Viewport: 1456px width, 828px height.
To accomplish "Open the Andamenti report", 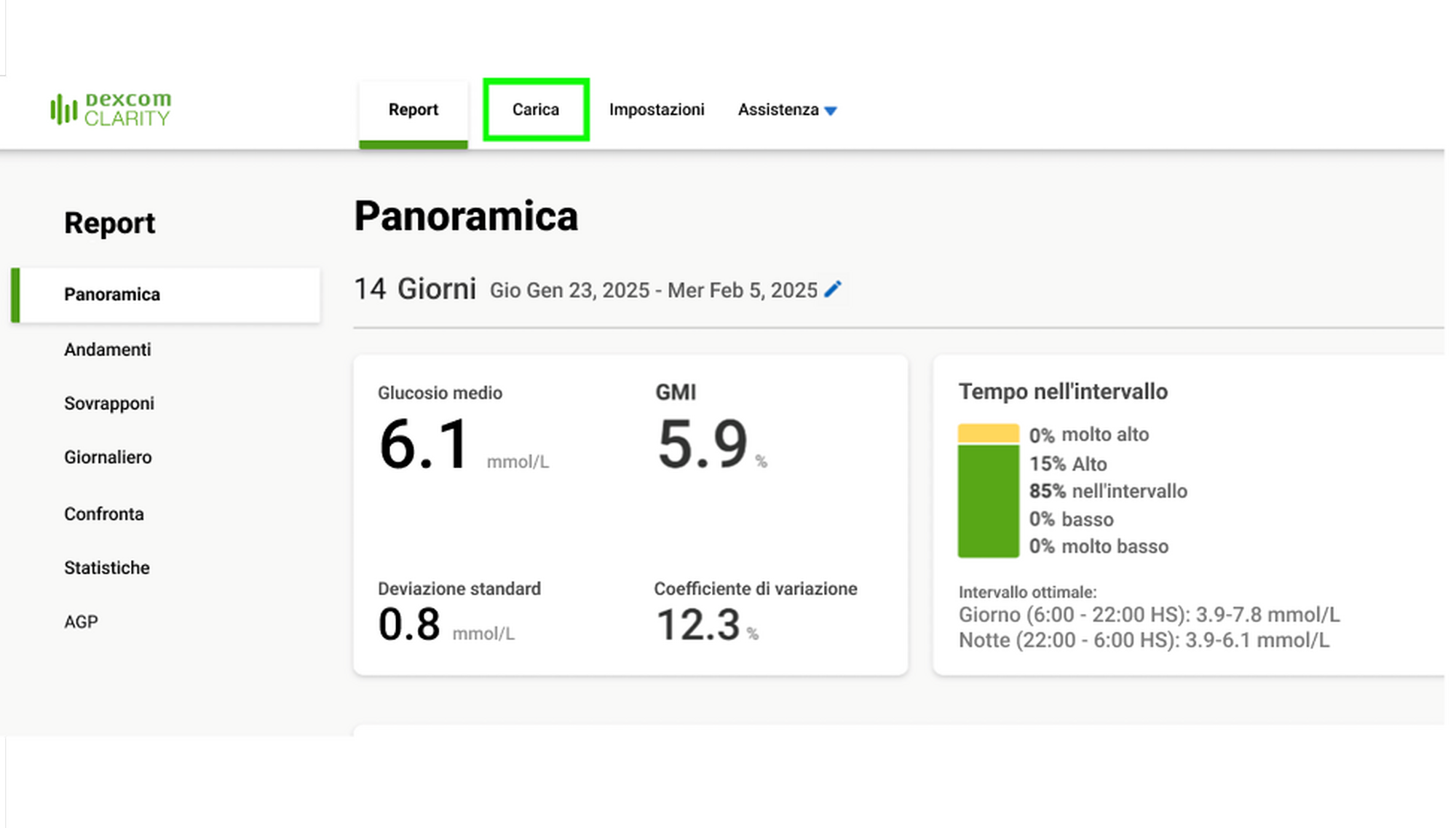I will [x=108, y=350].
